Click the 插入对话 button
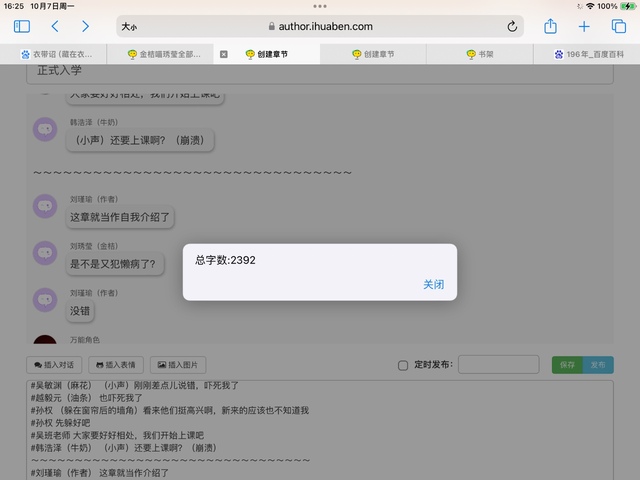 pos(54,365)
